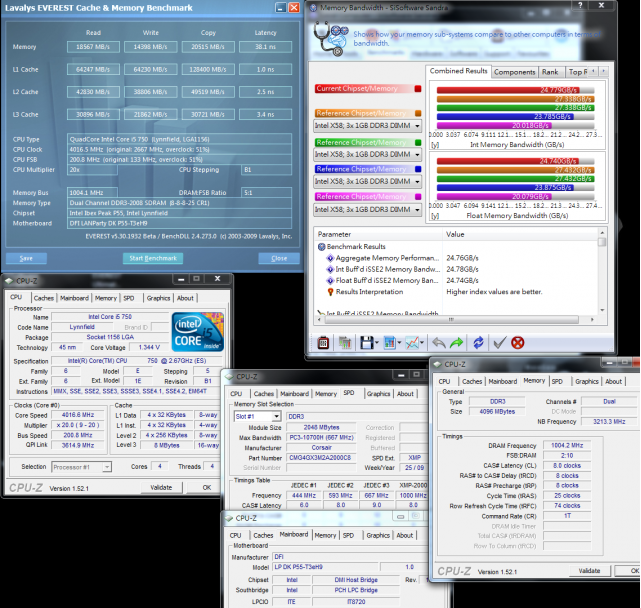Click the Intel Core i5 logo in CPU-Z
The height and width of the screenshot is (608, 641).
(x=198, y=332)
